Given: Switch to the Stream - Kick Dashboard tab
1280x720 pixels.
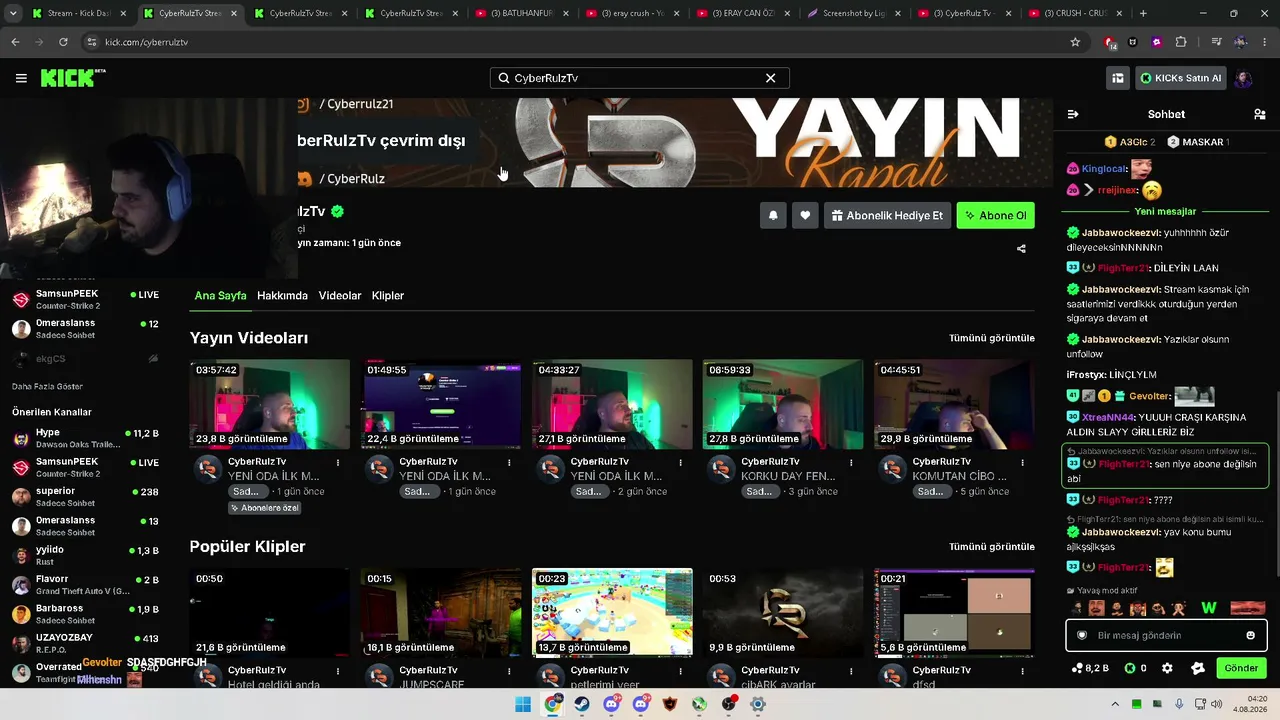Looking at the screenshot, I should (79, 13).
